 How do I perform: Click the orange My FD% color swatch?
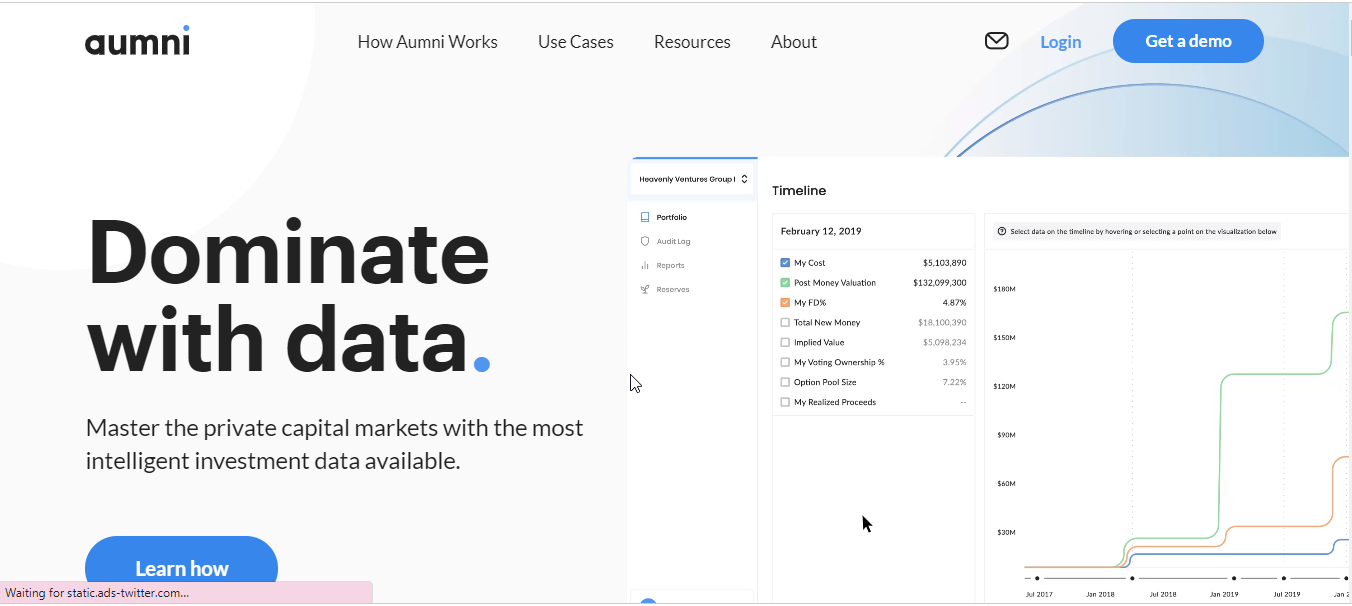pyautogui.click(x=785, y=302)
